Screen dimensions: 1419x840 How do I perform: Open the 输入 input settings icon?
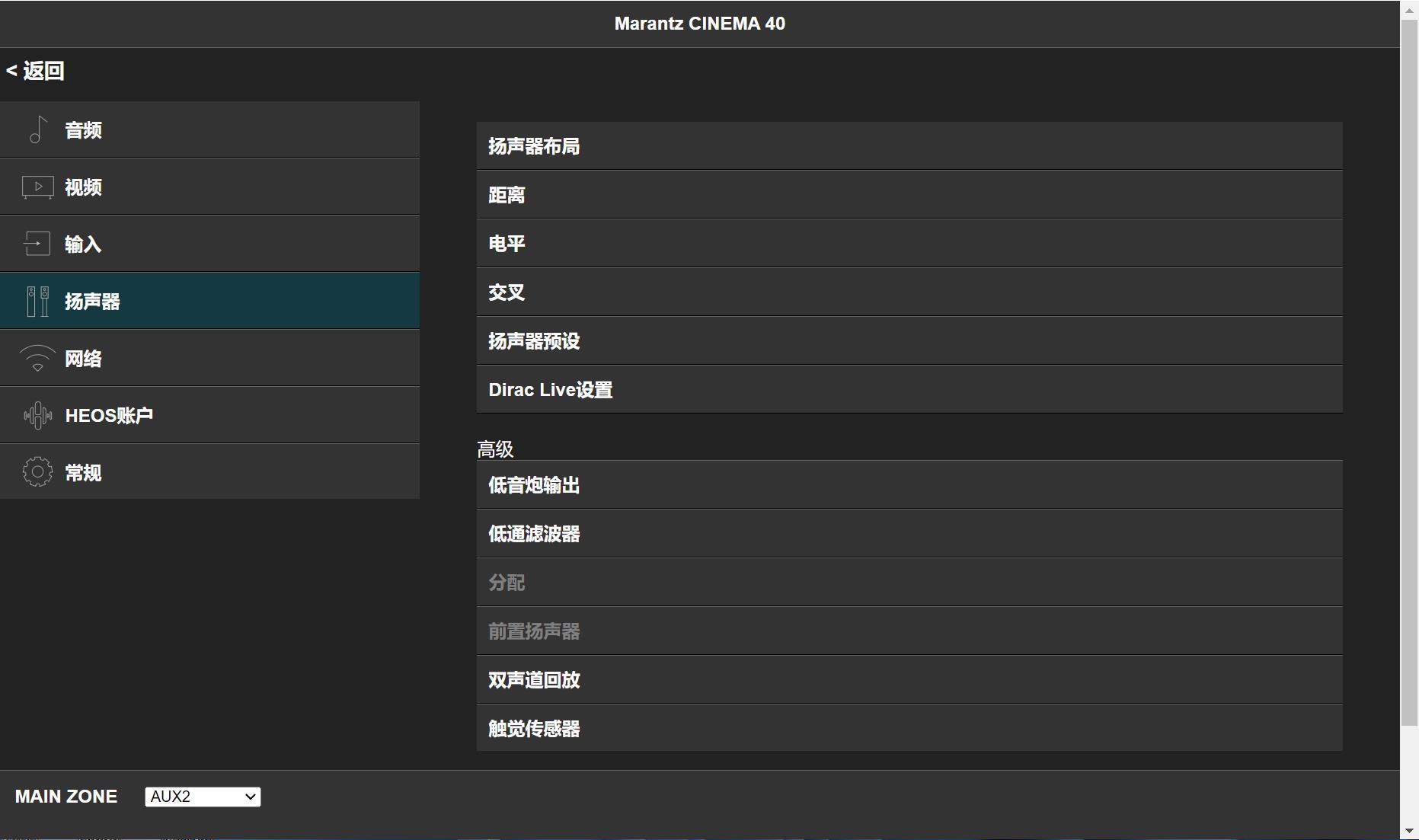tap(37, 244)
